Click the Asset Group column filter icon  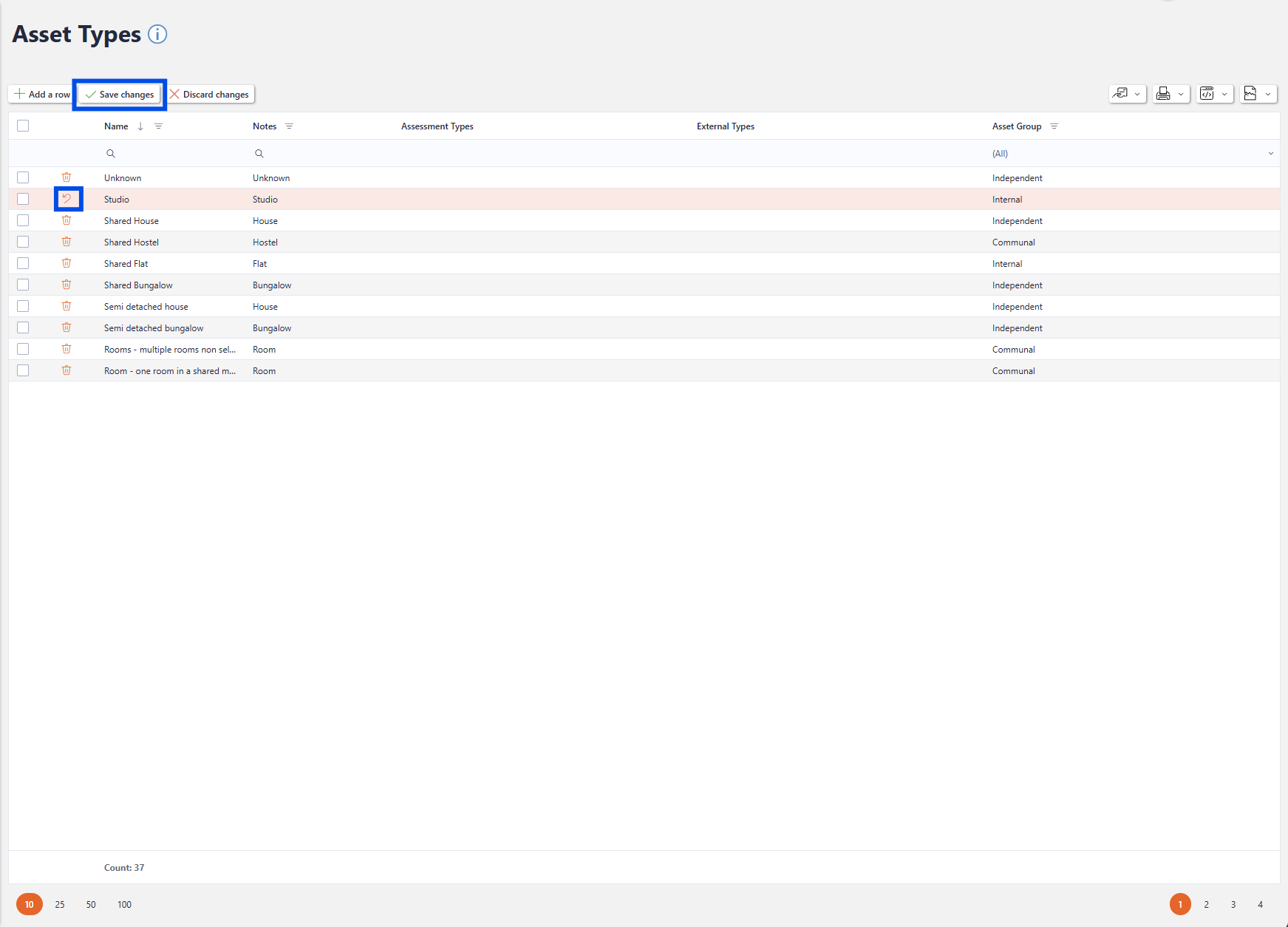click(1054, 126)
